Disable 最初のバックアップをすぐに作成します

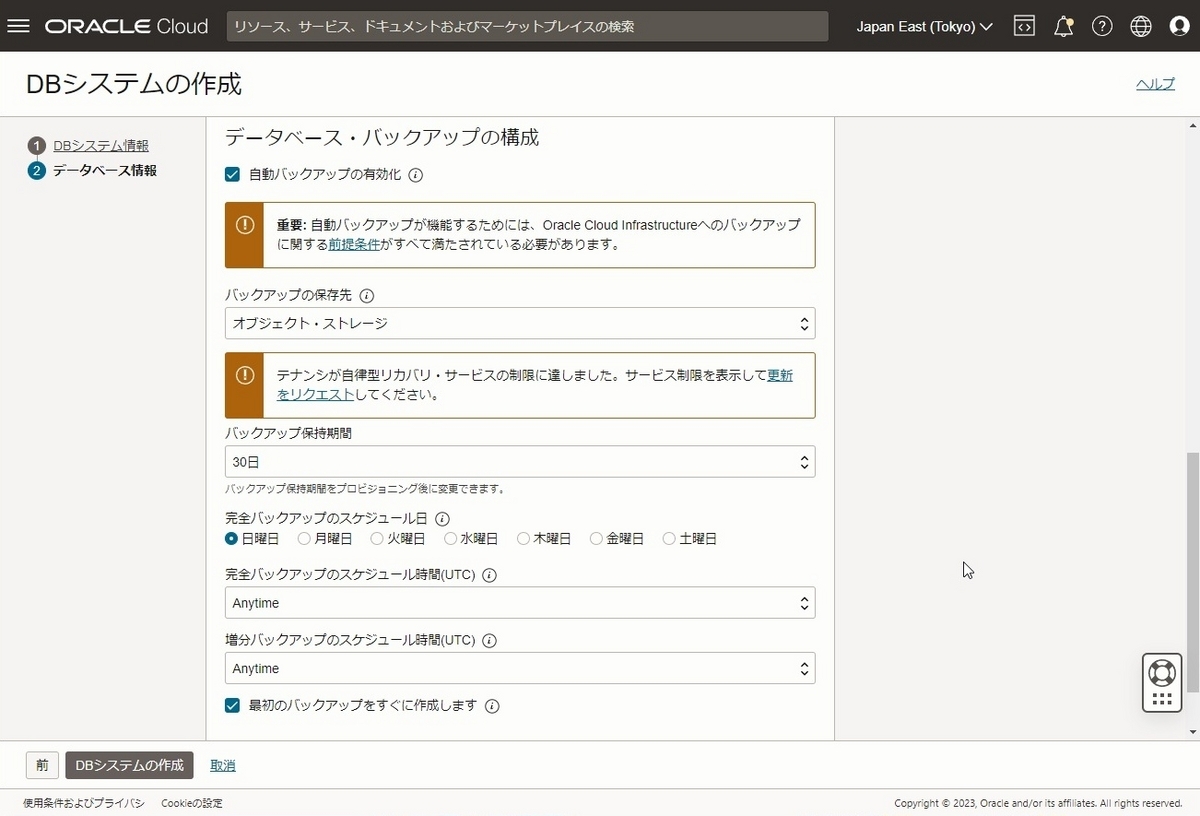point(232,705)
